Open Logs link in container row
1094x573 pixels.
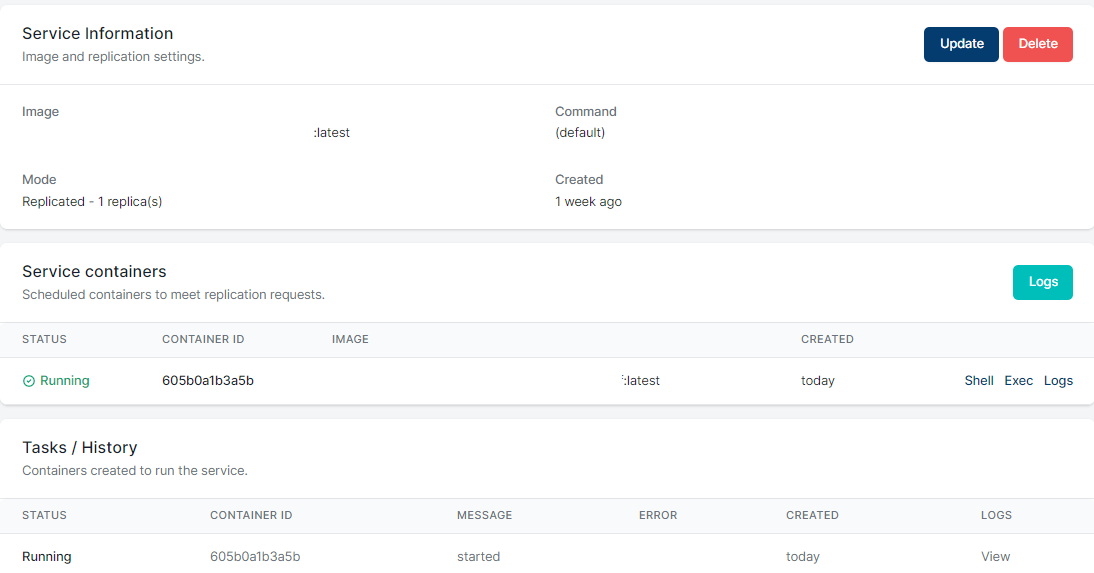[1058, 380]
